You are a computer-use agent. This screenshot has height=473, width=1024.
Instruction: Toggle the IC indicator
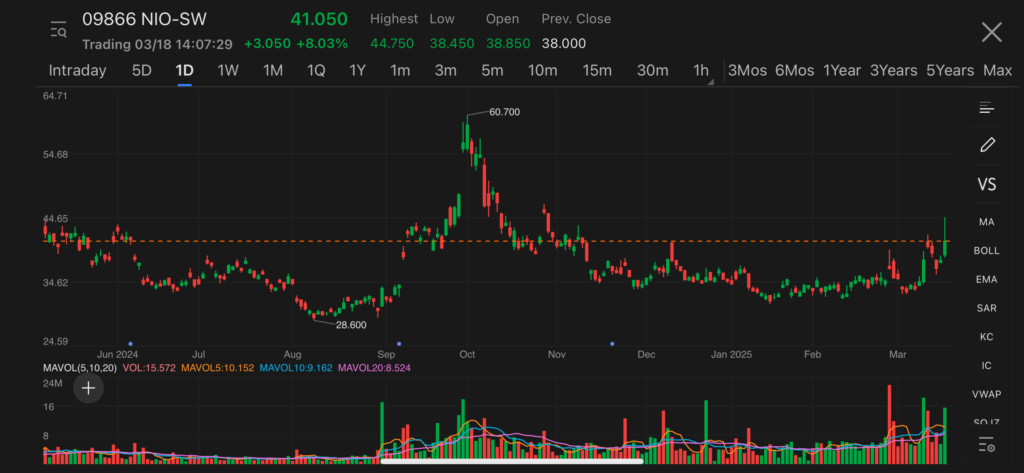click(x=986, y=366)
